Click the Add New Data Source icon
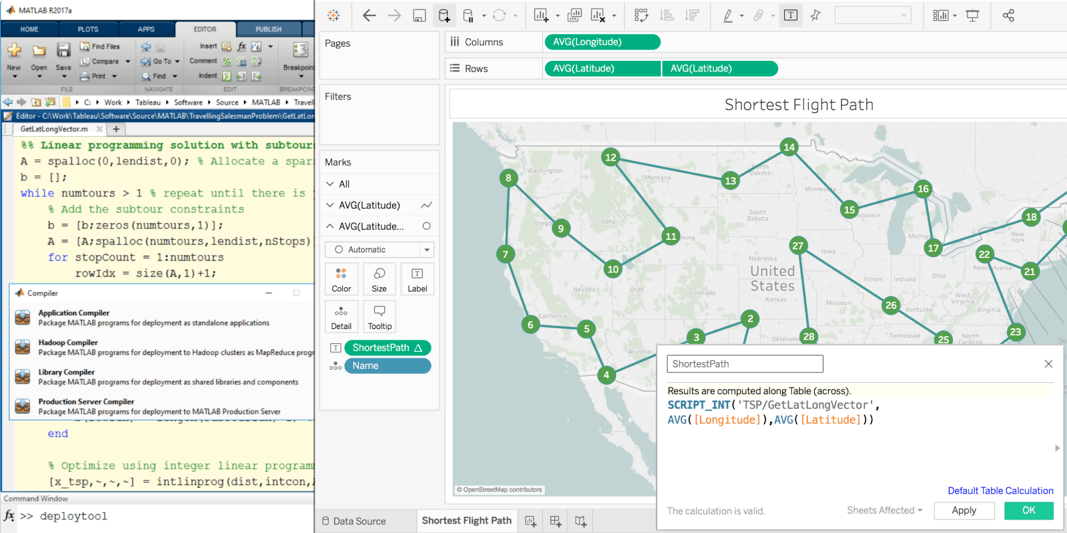The height and width of the screenshot is (533, 1067). [x=444, y=16]
